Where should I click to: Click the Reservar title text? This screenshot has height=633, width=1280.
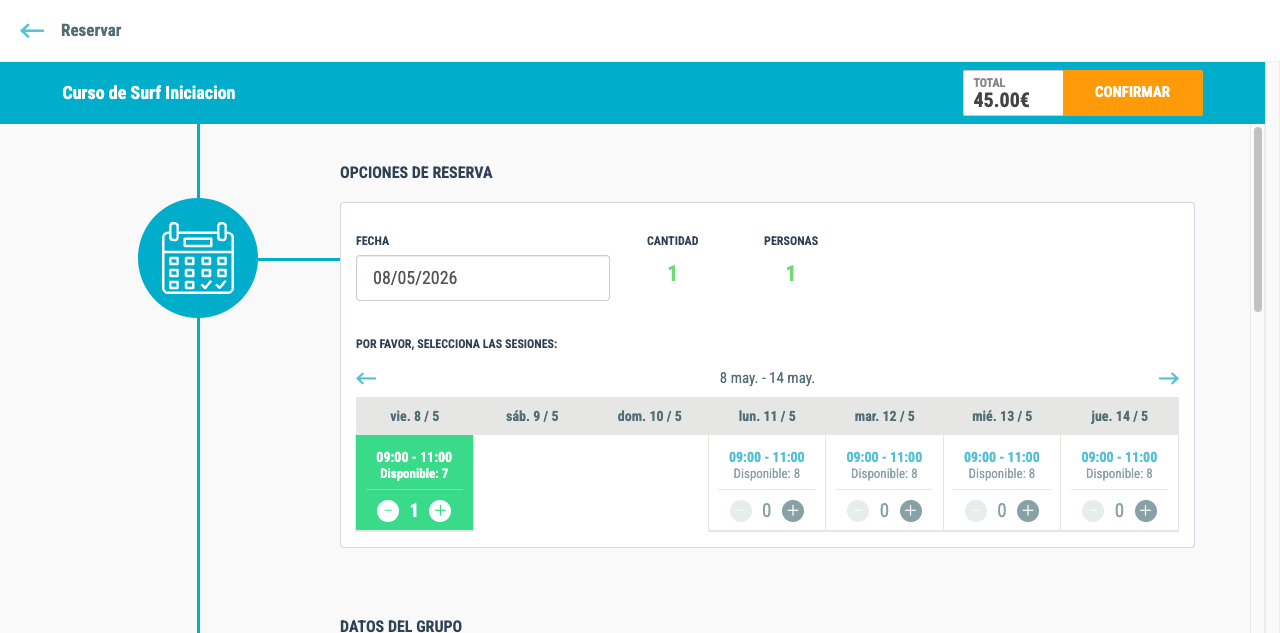91,30
